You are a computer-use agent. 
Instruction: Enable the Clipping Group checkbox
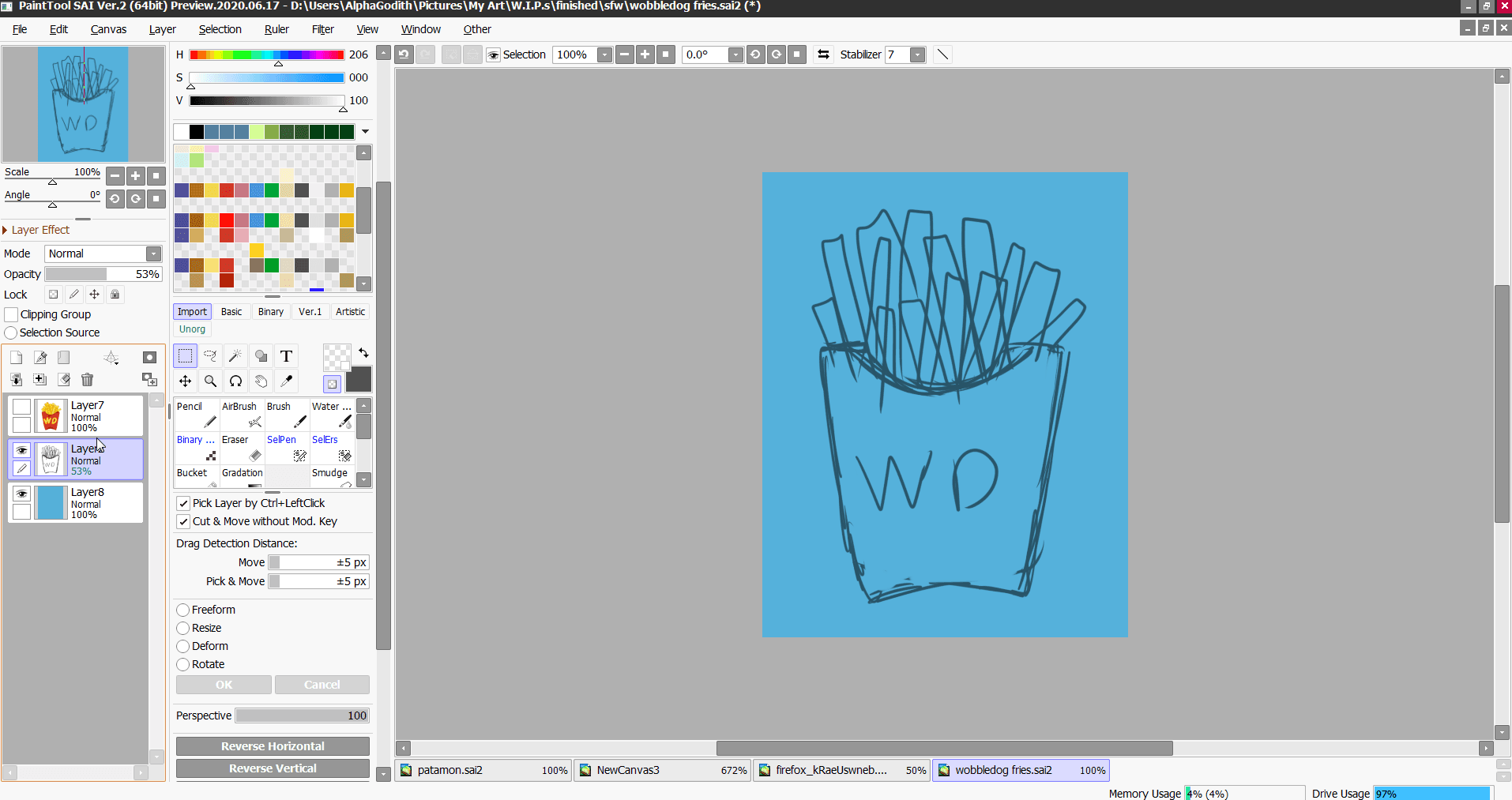[x=12, y=314]
